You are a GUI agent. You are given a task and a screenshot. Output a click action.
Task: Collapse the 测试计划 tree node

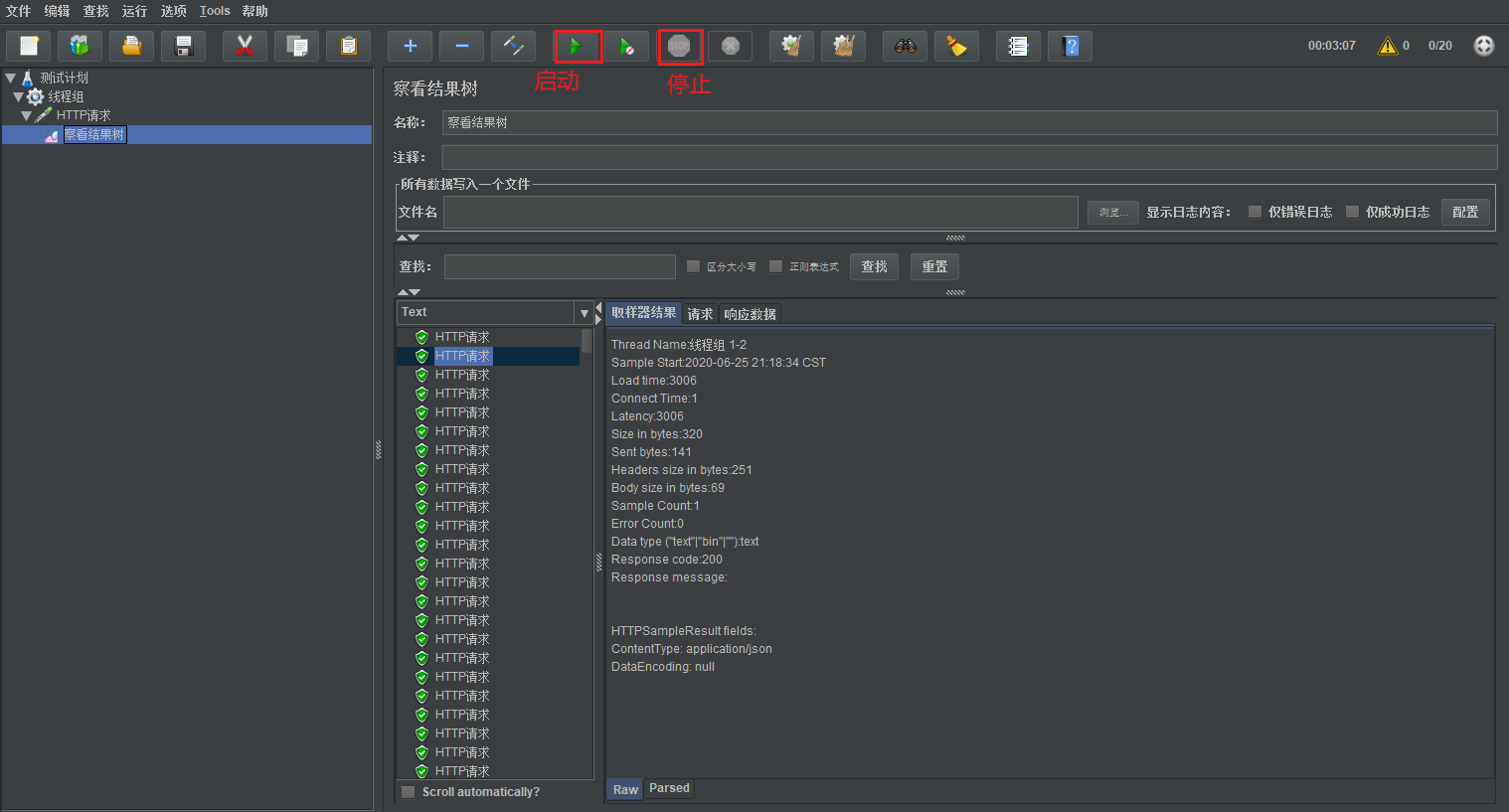[8, 77]
